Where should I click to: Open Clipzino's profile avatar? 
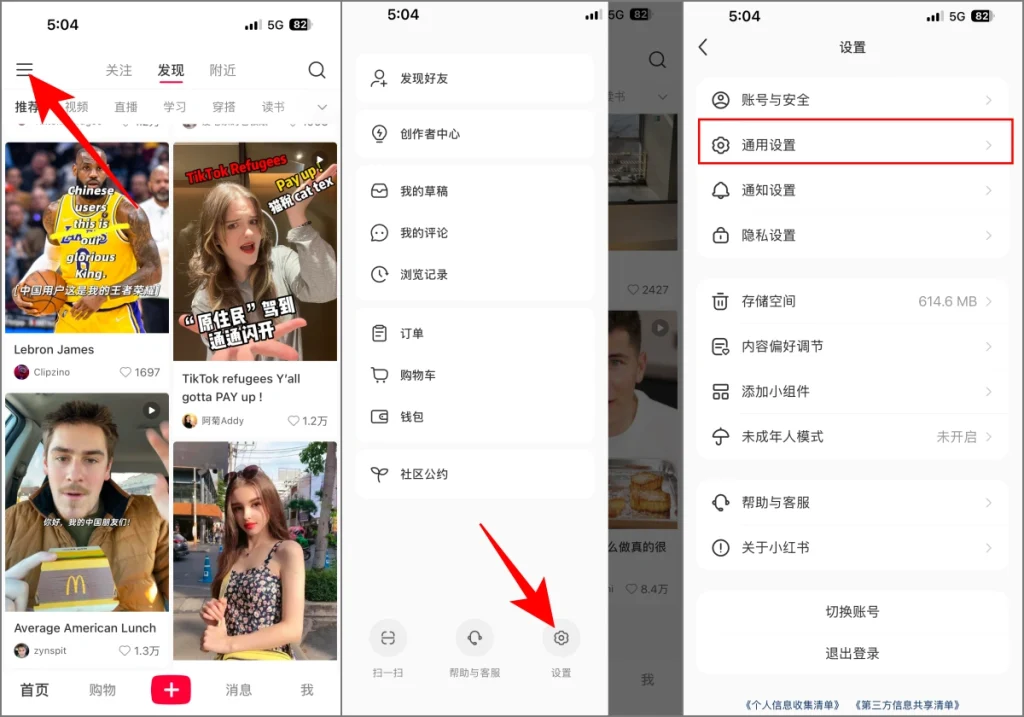tap(22, 372)
